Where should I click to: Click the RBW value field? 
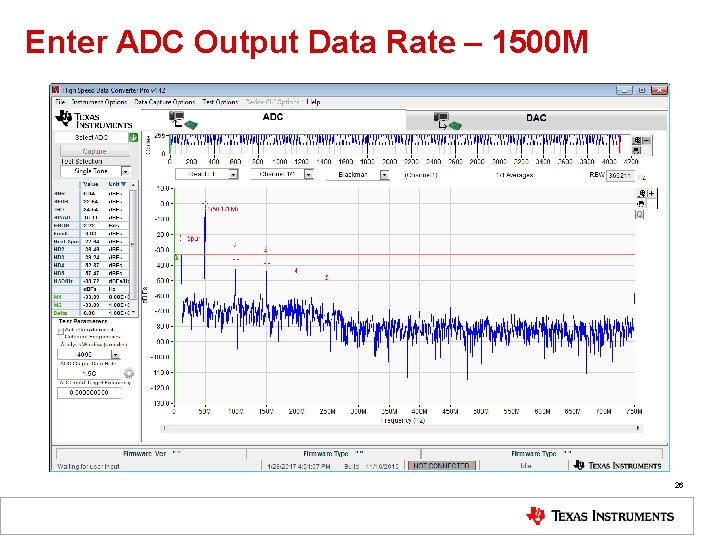pos(620,175)
